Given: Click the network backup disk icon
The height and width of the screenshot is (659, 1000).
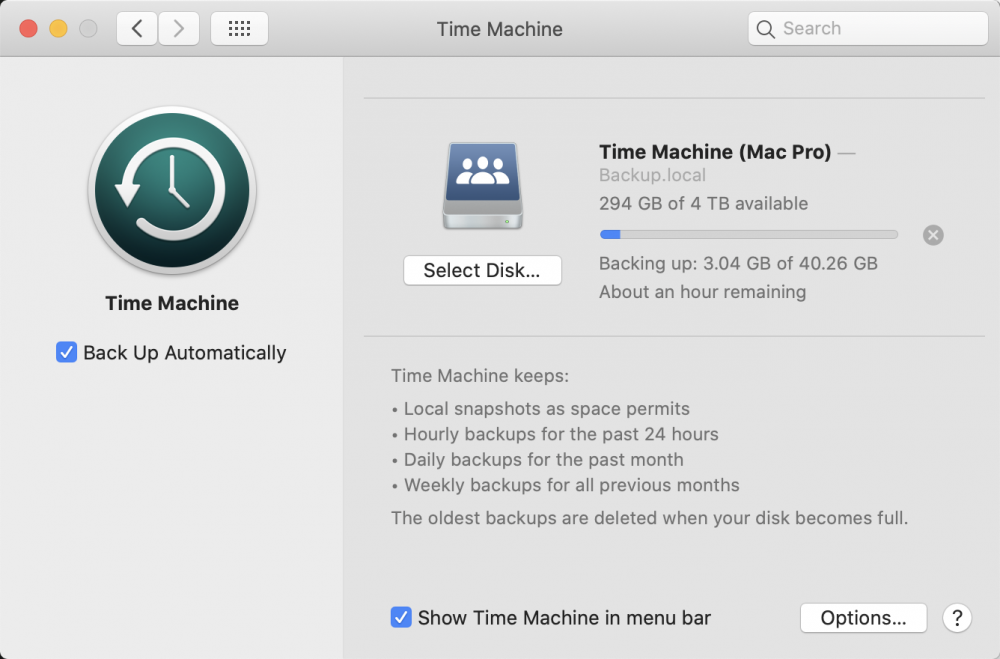Looking at the screenshot, I should [x=483, y=186].
